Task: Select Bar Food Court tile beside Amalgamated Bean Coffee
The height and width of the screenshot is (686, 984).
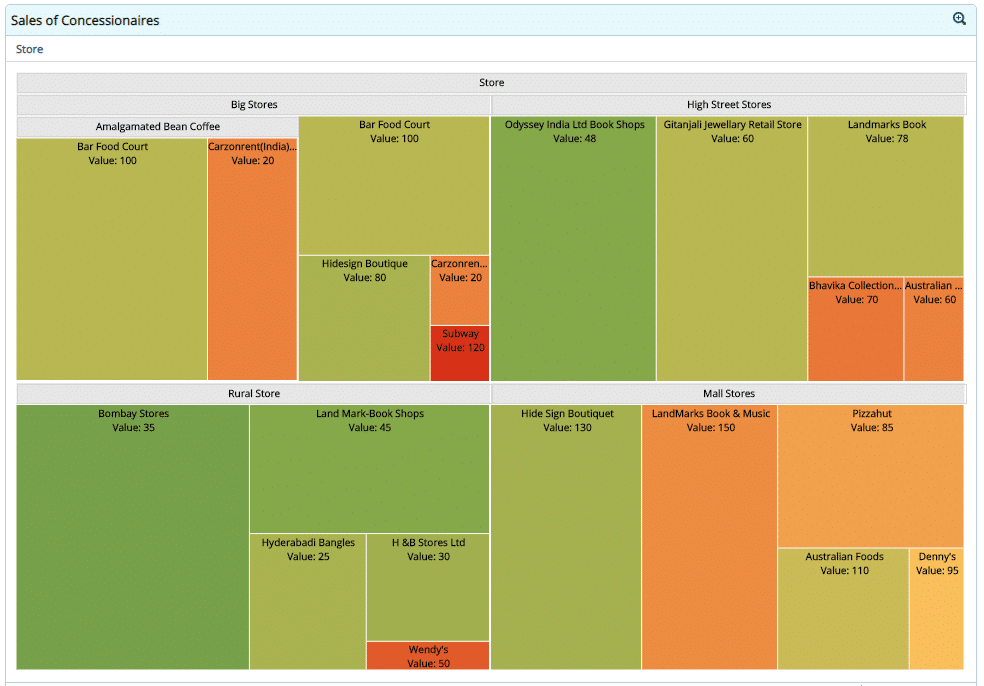Action: tap(394, 186)
